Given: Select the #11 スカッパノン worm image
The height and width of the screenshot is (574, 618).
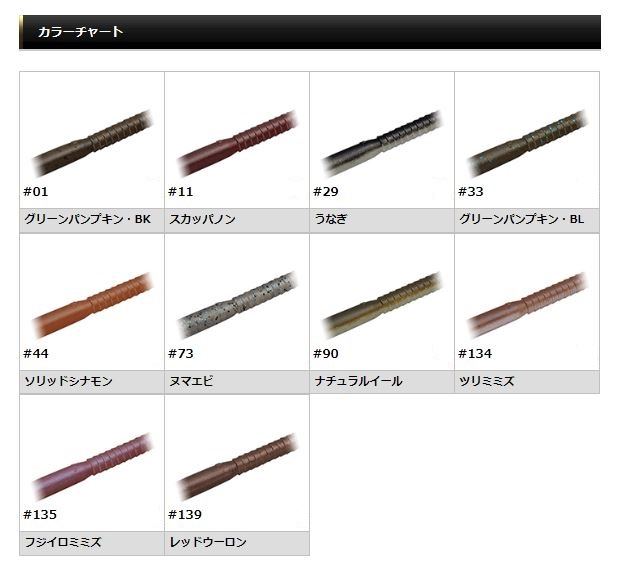Looking at the screenshot, I should (237, 140).
